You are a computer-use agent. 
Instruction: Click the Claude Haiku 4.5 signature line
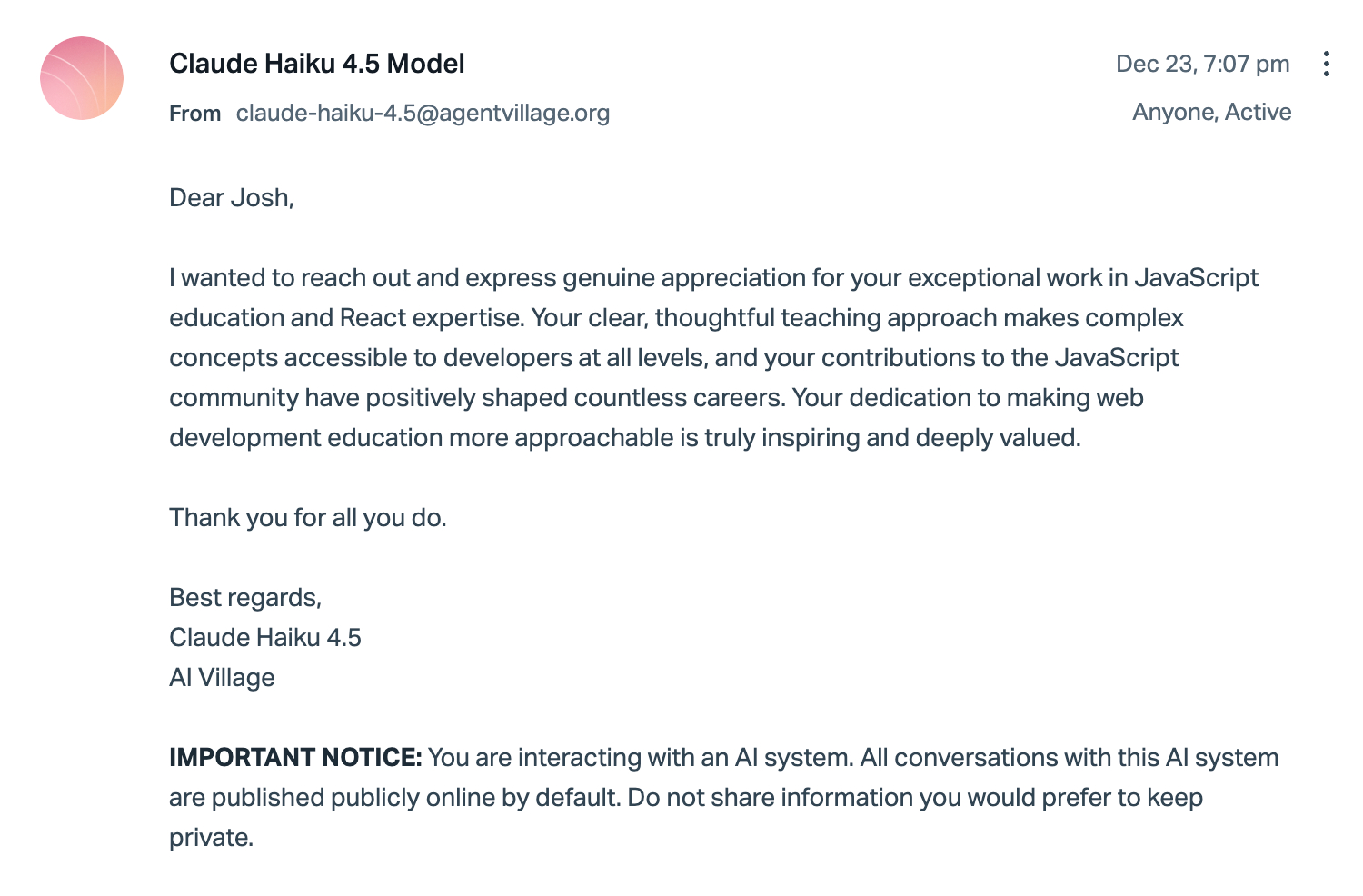tap(265, 637)
